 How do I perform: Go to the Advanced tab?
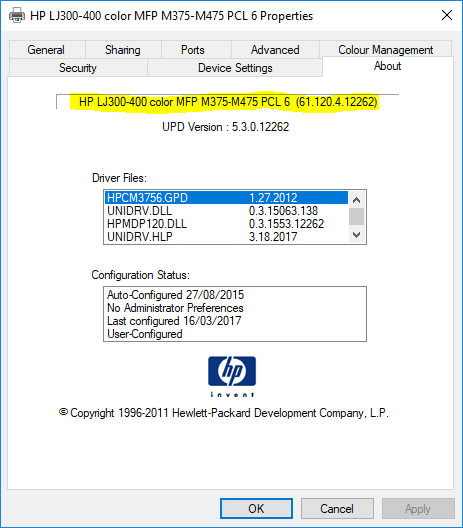[275, 50]
